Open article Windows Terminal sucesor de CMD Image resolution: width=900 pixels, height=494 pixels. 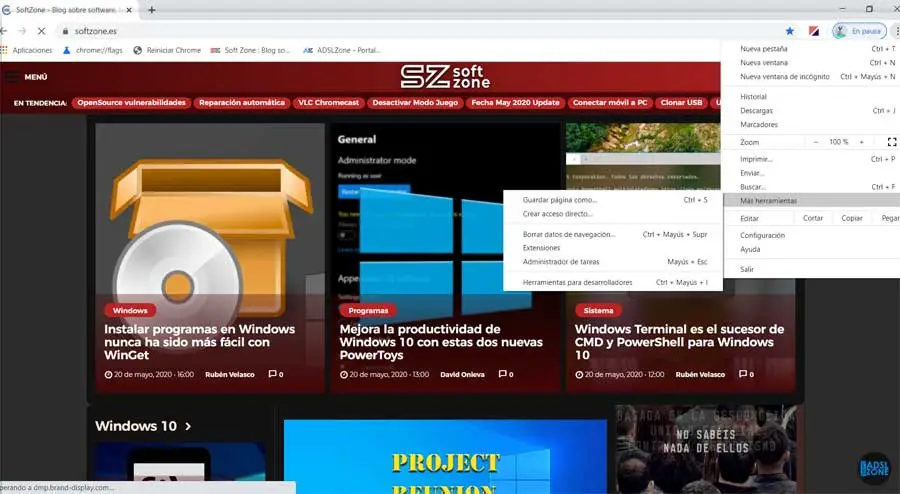tap(679, 342)
